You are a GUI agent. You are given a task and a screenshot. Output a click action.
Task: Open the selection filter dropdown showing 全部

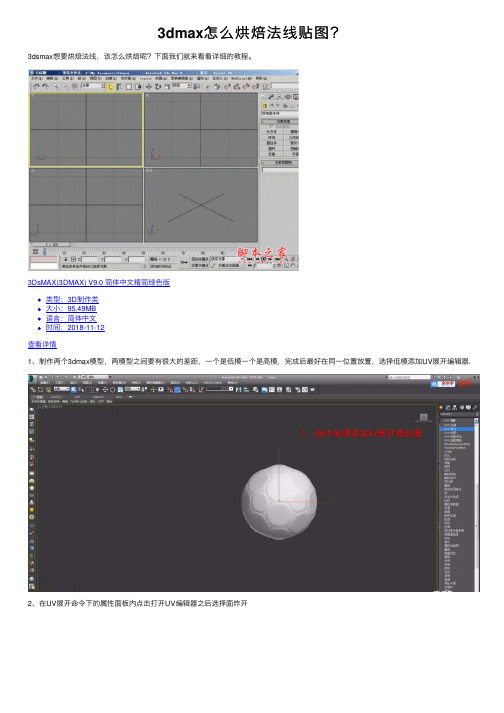pos(93,85)
